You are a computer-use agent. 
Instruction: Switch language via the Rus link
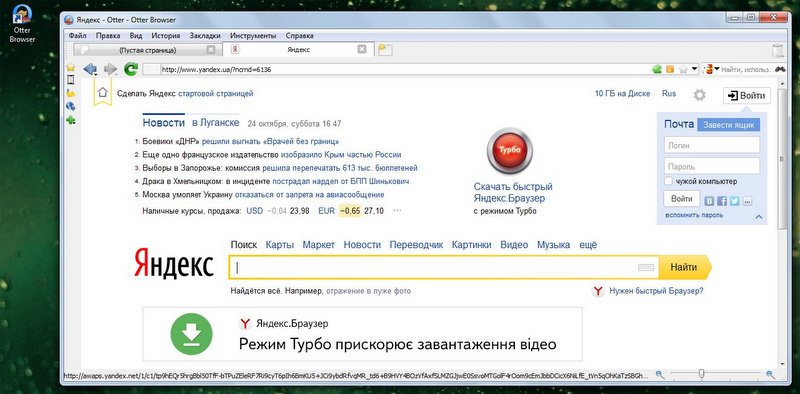669,93
